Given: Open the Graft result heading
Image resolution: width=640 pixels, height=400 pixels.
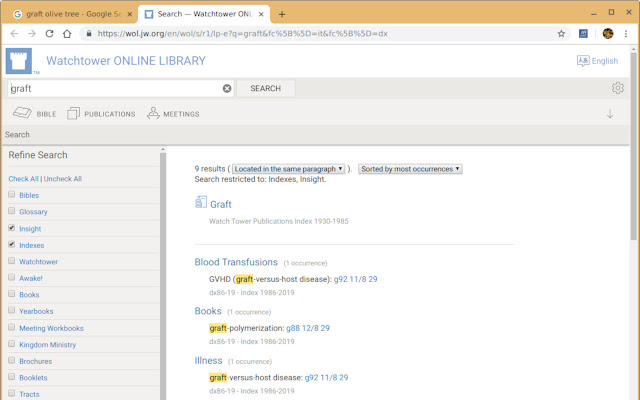Looking at the screenshot, I should point(221,204).
